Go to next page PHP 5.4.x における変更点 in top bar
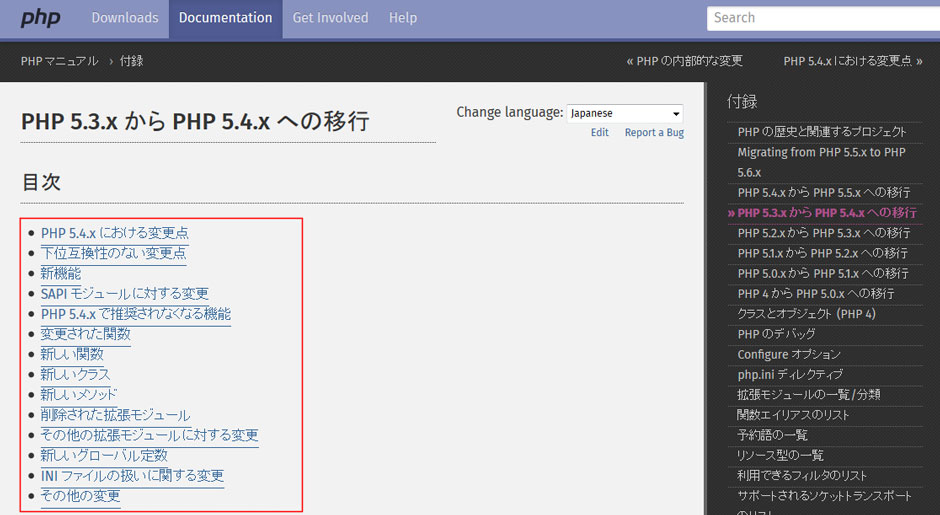Viewport: 940px width, 515px height. [852, 61]
